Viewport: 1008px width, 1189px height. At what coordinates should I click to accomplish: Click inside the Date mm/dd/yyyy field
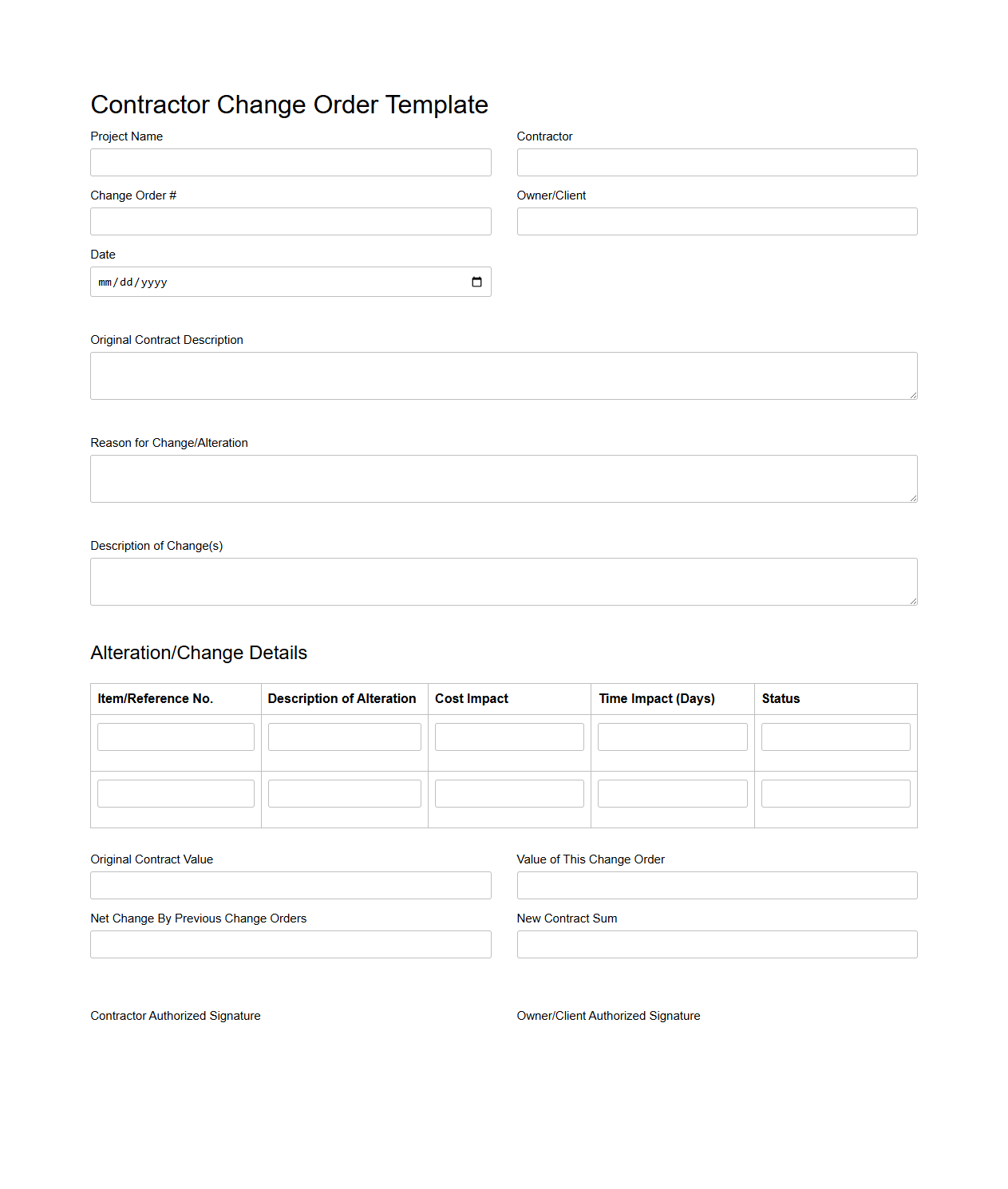239,282
